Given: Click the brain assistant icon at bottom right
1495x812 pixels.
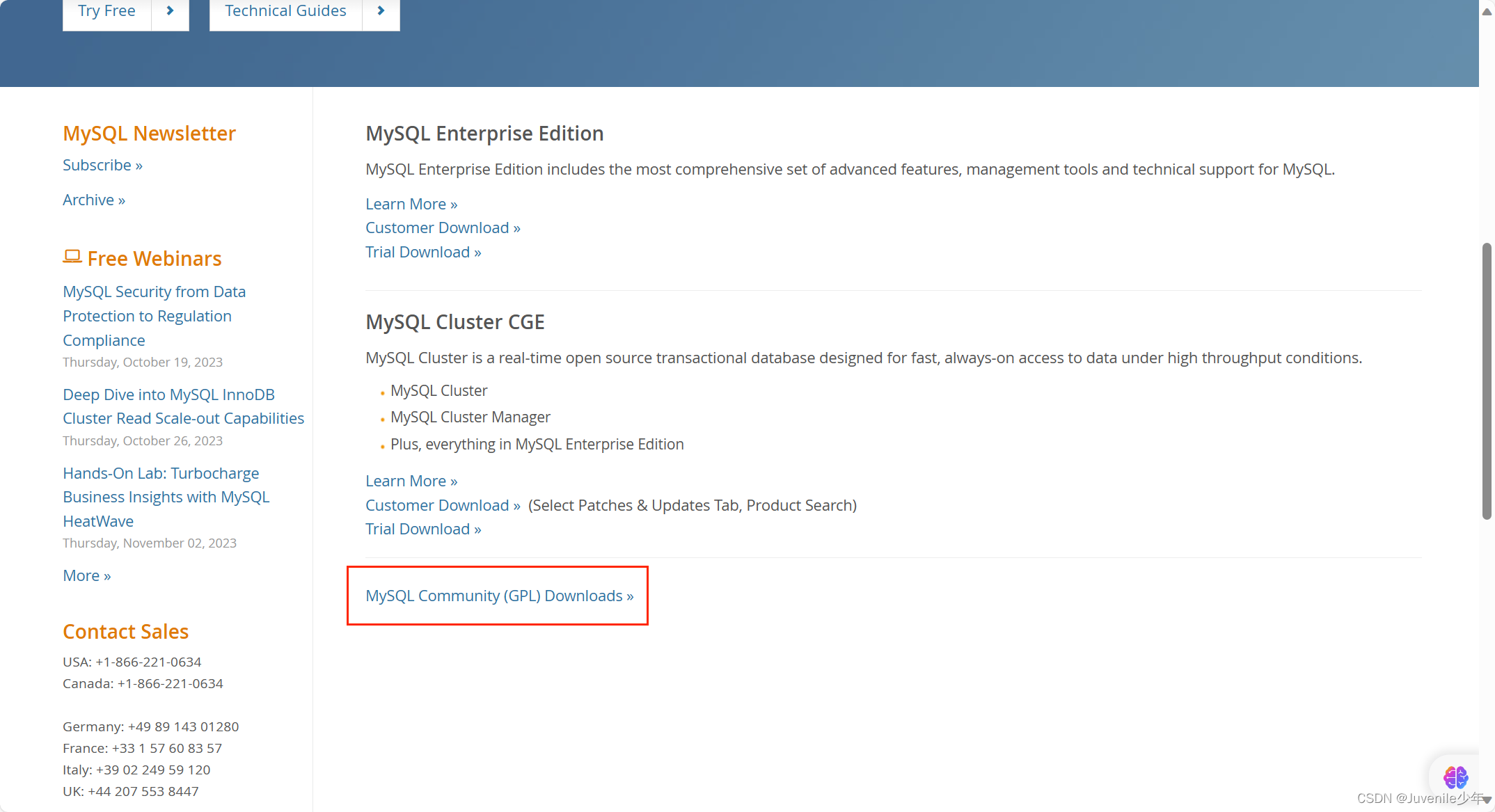Looking at the screenshot, I should 1455,777.
